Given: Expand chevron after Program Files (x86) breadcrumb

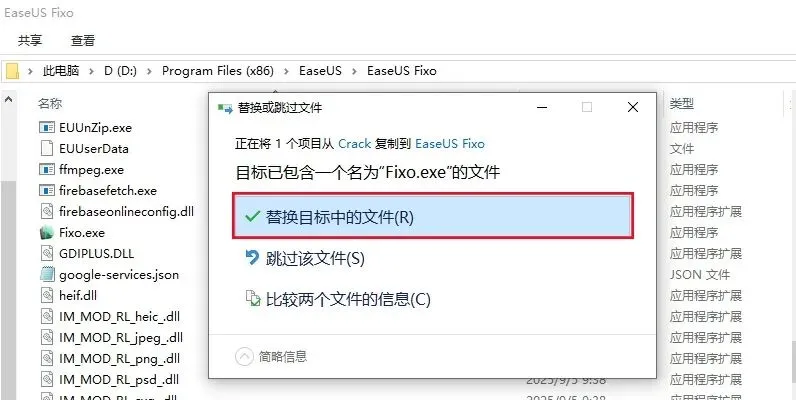Looking at the screenshot, I should 287,71.
